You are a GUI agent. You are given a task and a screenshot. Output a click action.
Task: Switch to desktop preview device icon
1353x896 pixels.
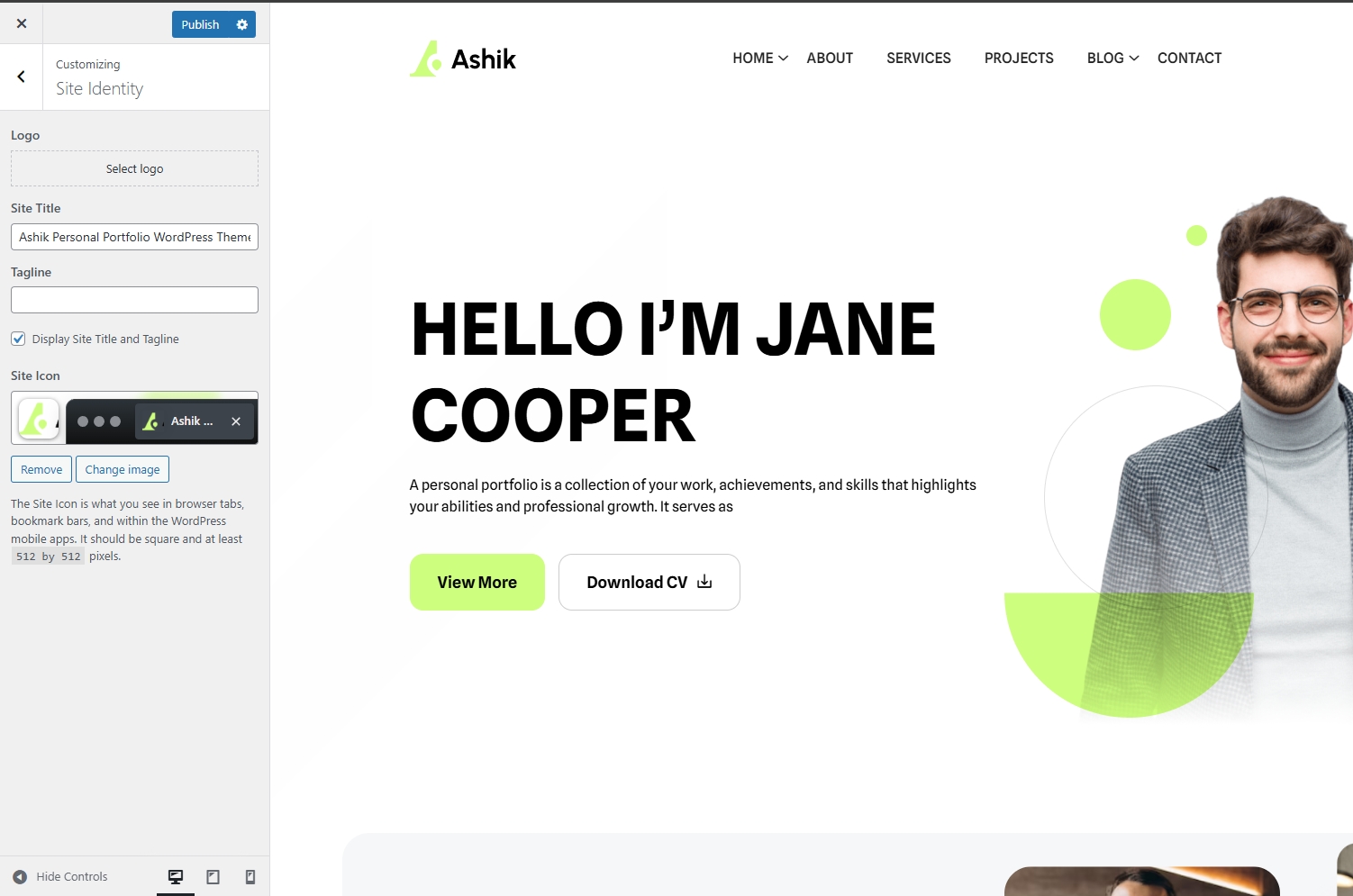point(176,877)
